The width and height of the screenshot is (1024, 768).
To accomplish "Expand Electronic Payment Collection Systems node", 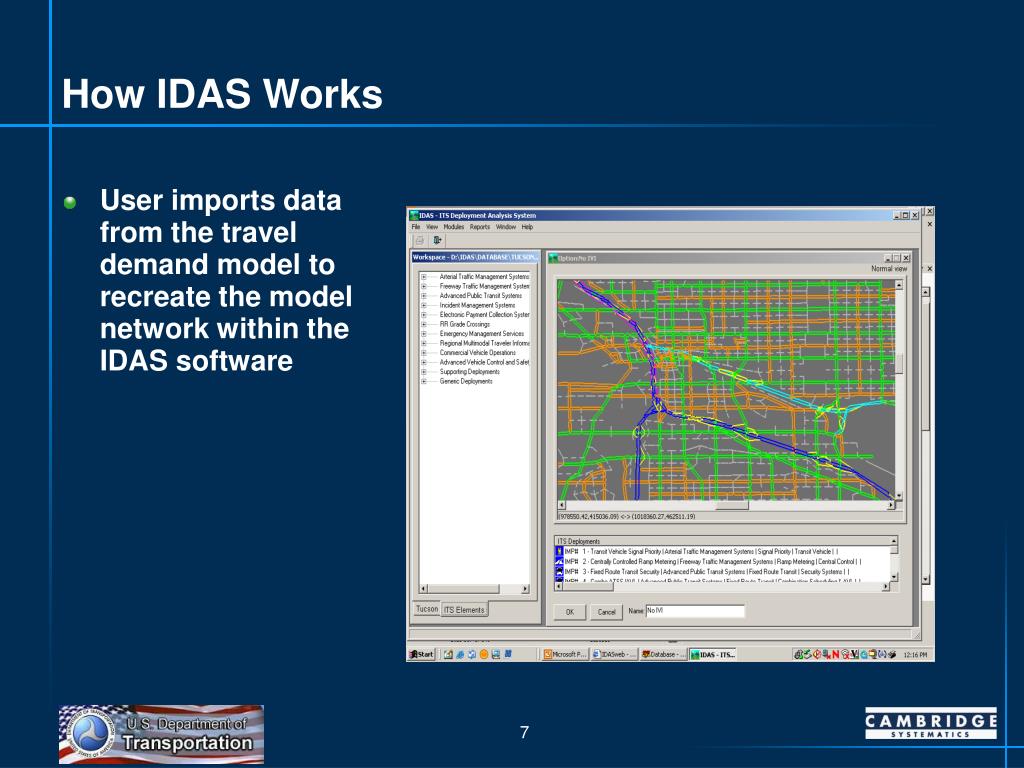I will point(423,315).
